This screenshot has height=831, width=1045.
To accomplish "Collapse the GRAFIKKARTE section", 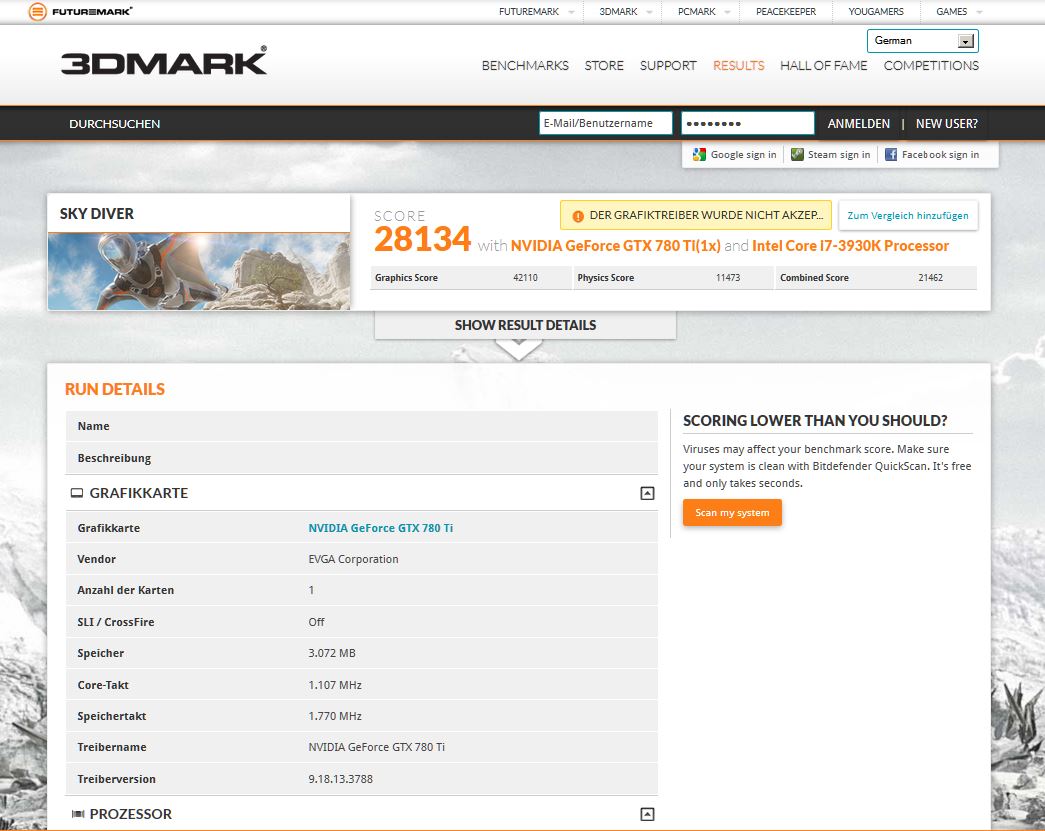I will tap(647, 493).
